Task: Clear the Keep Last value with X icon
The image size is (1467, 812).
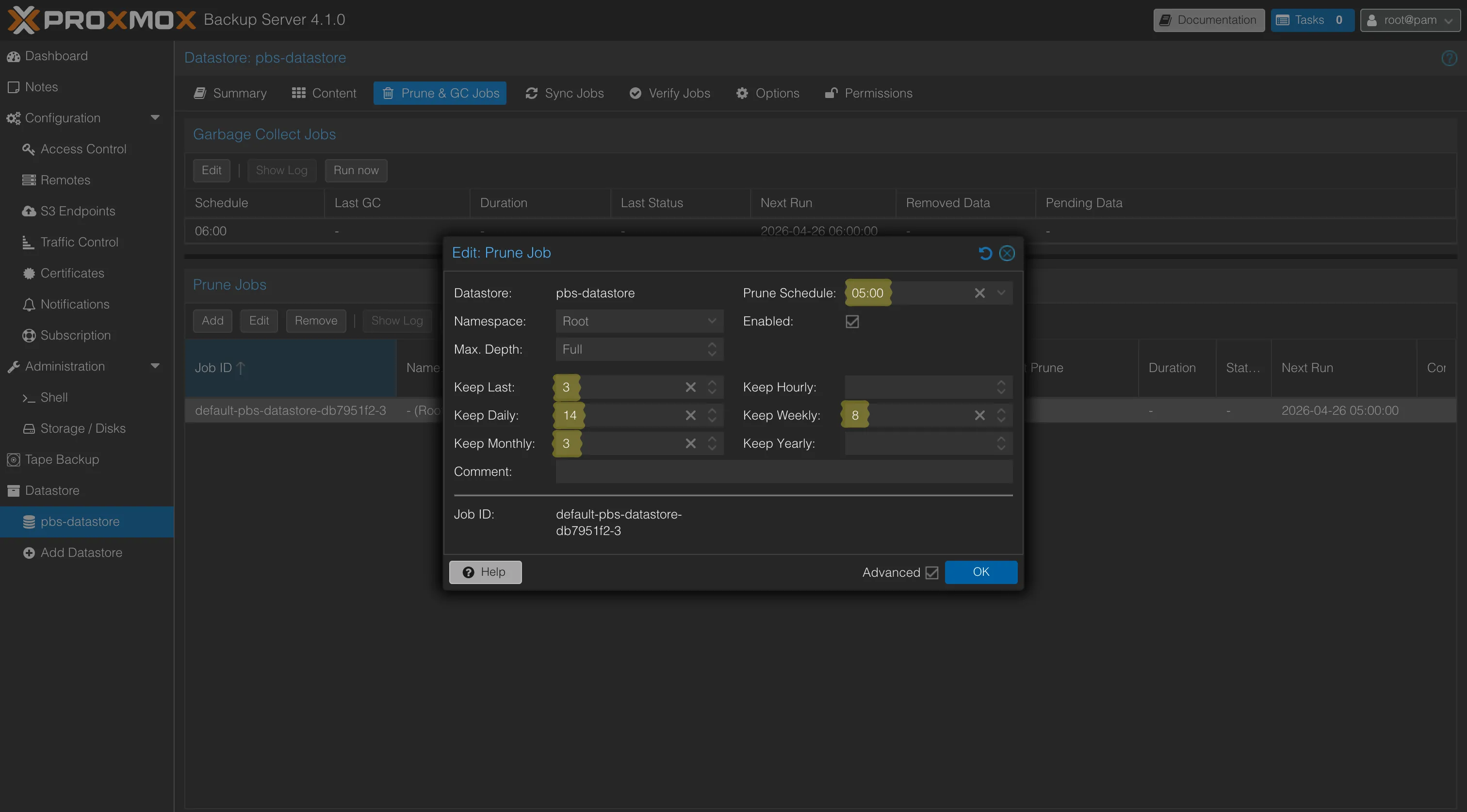Action: point(690,387)
